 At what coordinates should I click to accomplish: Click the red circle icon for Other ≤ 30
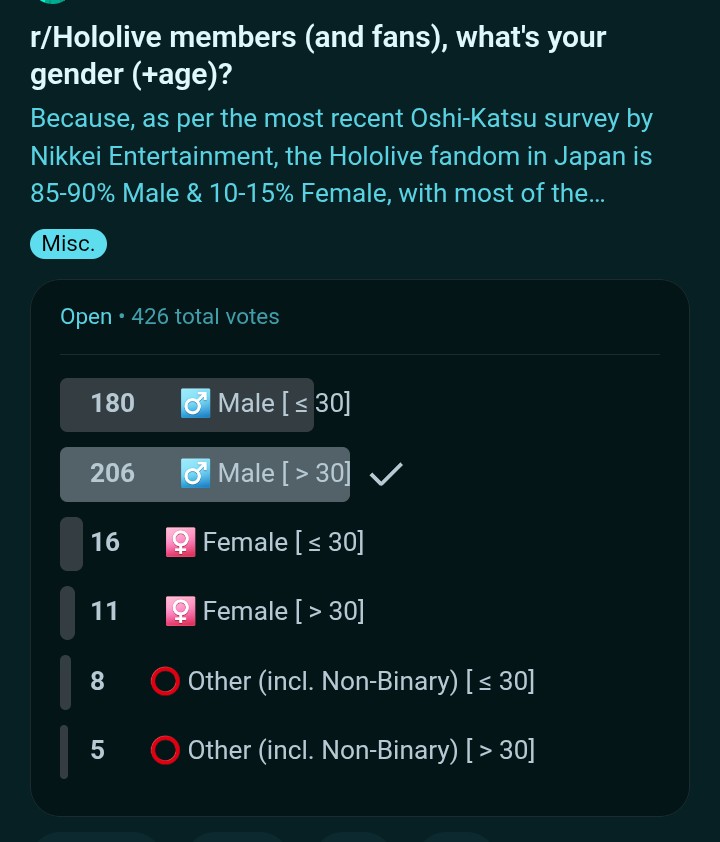165,682
